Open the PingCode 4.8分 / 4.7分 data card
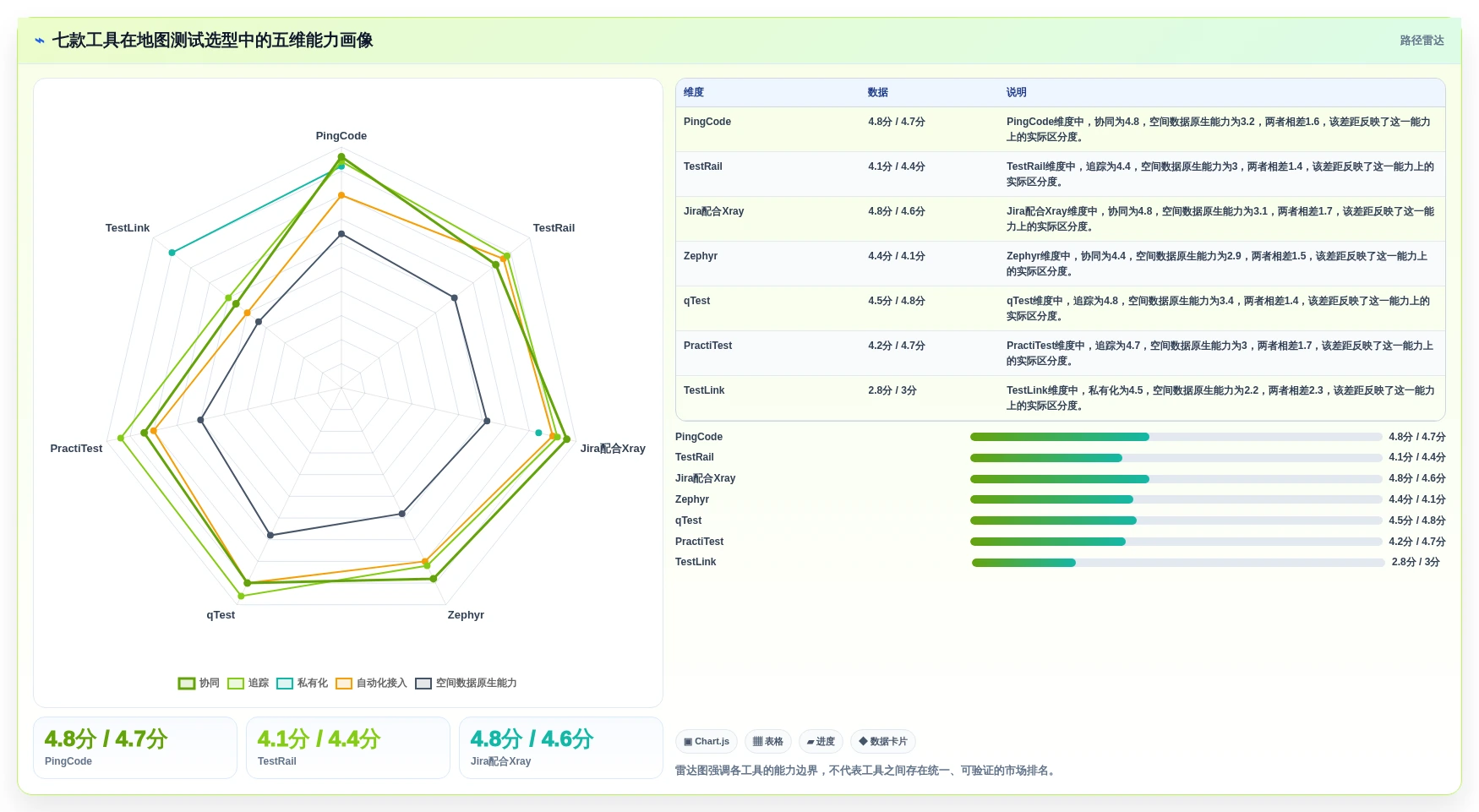 pos(135,748)
